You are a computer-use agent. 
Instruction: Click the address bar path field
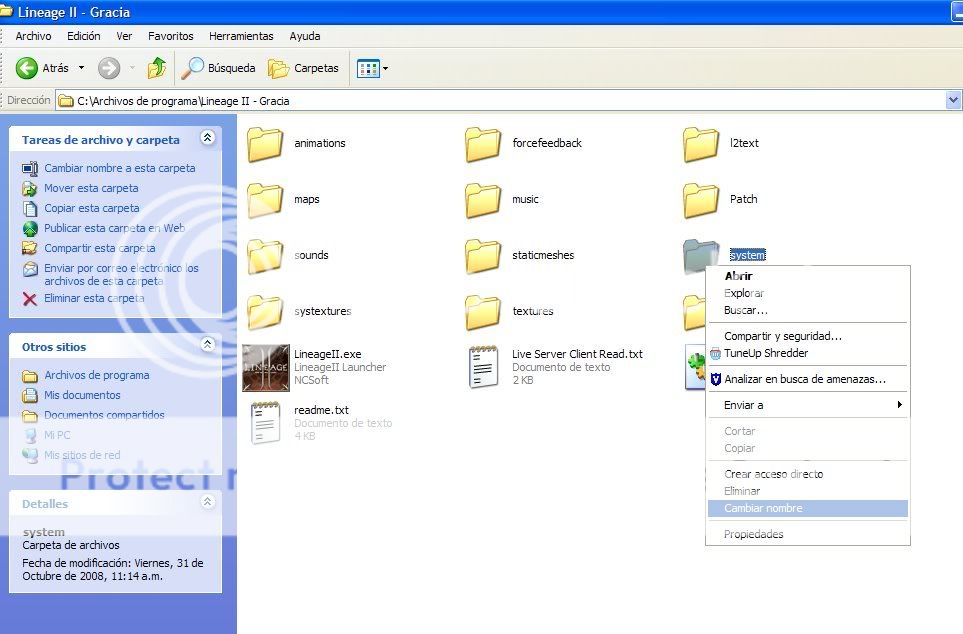coord(501,101)
